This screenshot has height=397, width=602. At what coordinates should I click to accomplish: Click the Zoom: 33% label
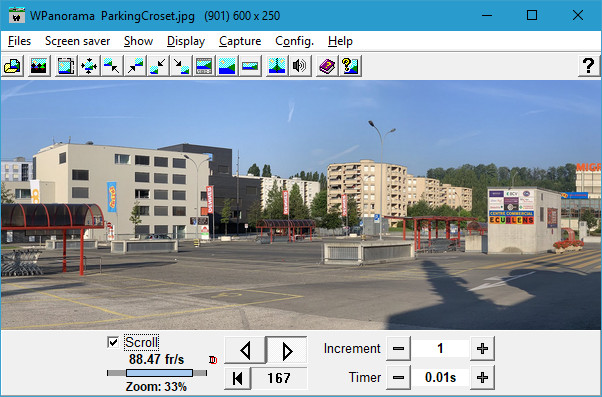(156, 386)
